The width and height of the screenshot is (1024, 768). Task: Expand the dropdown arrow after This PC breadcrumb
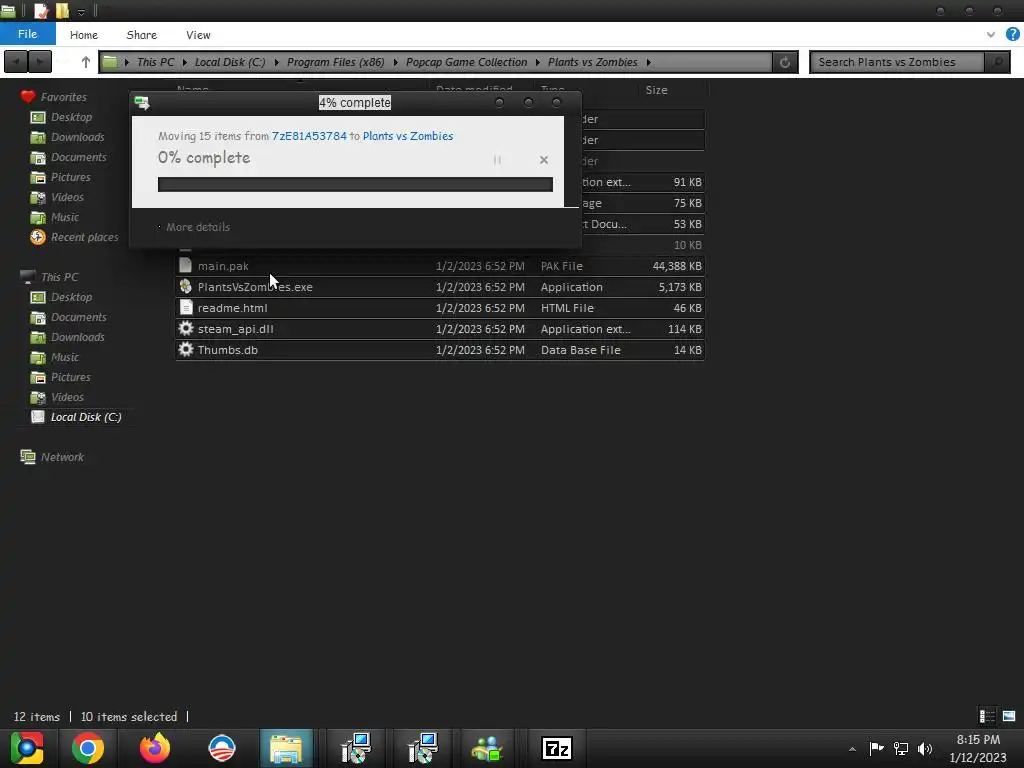click(x=185, y=62)
